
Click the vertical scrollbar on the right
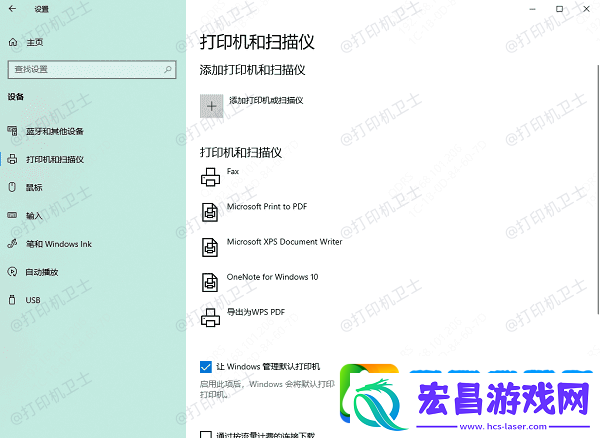pyautogui.click(x=598, y=189)
